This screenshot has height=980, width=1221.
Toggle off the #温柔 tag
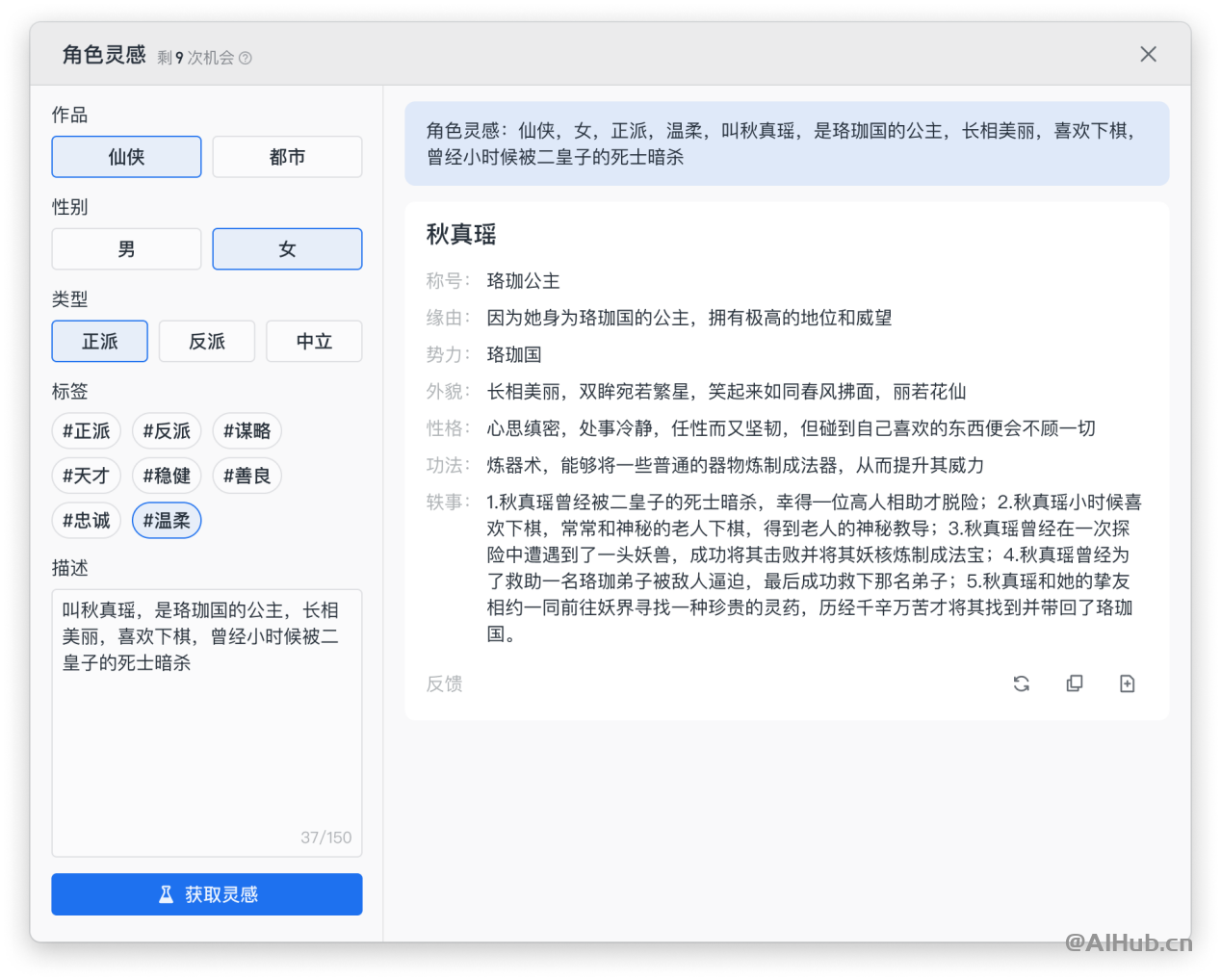coord(166,520)
